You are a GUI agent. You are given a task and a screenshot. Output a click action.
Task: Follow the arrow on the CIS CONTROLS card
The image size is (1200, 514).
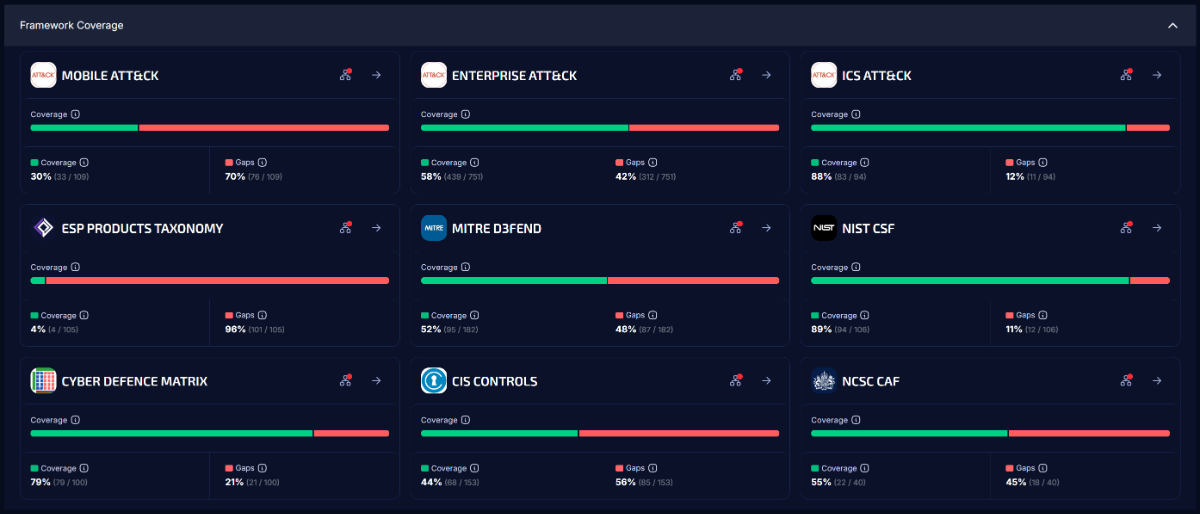766,381
